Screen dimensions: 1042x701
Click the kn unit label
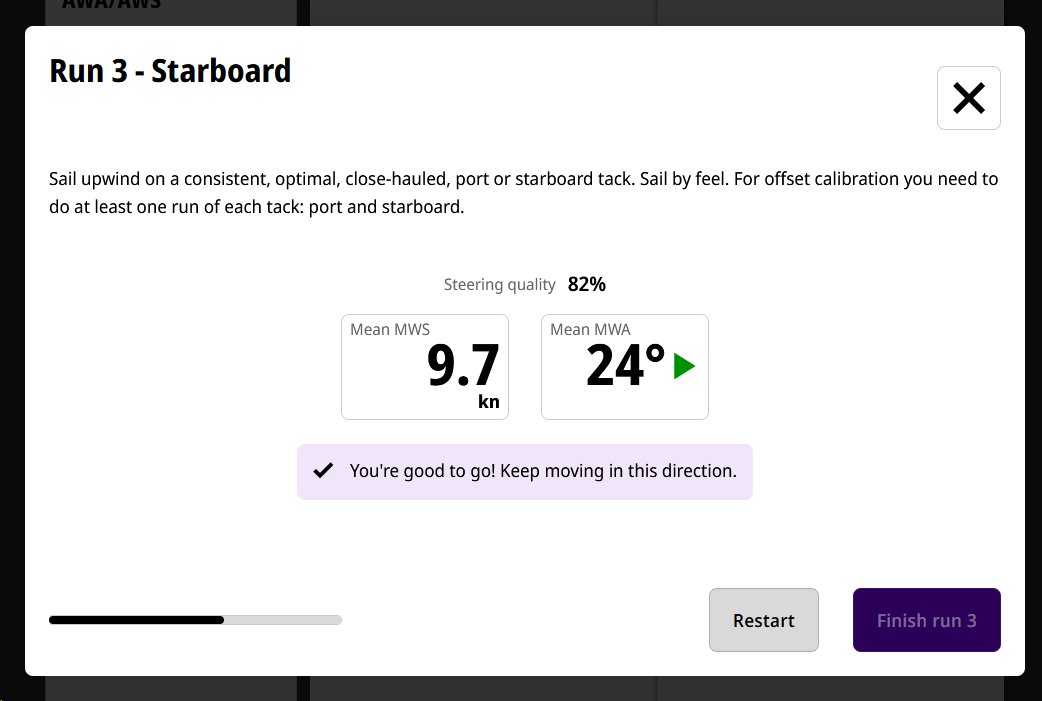click(x=488, y=401)
